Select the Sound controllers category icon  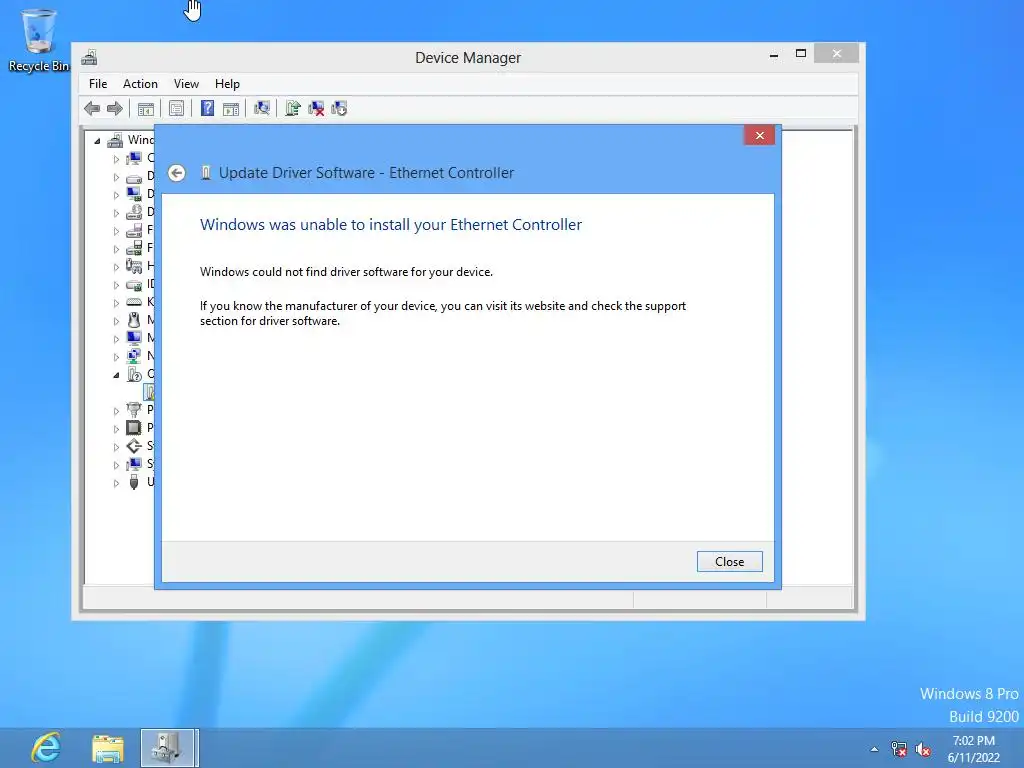pos(134,446)
